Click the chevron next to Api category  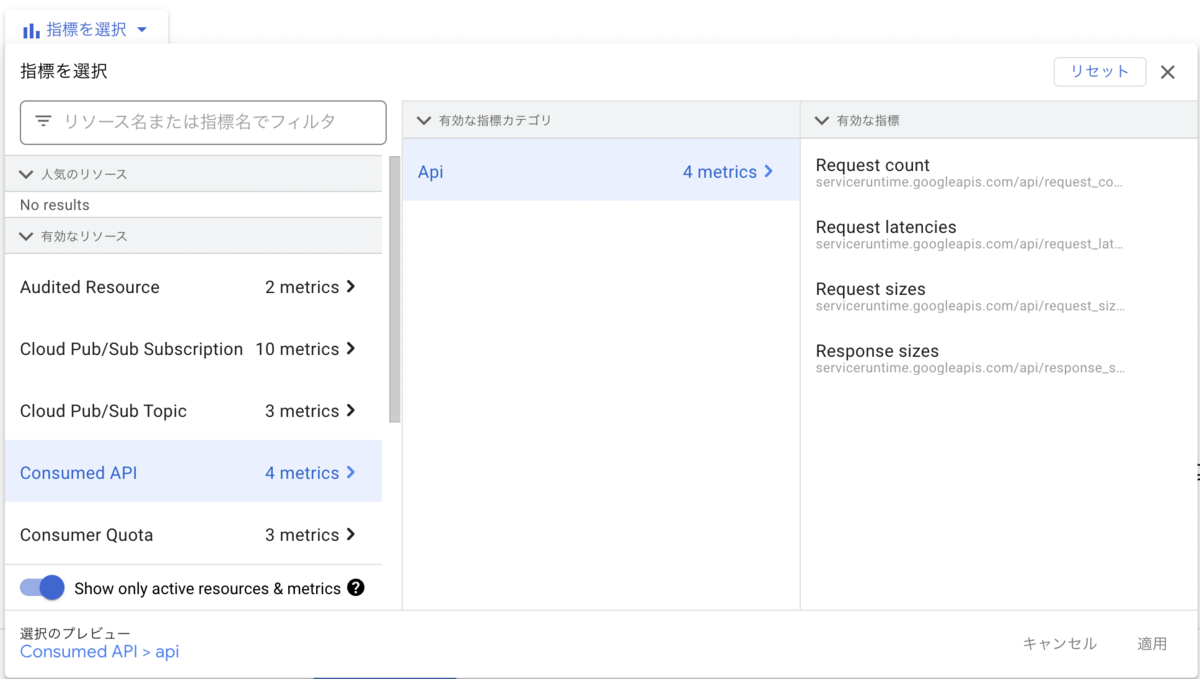coord(767,171)
